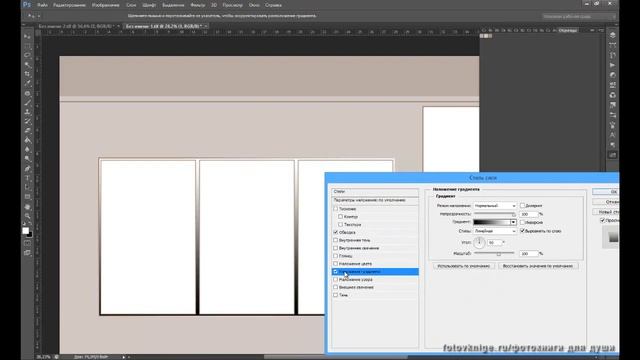Enable the Внутренняя тень checkbox
This screenshot has height=360, width=640.
tap(336, 240)
